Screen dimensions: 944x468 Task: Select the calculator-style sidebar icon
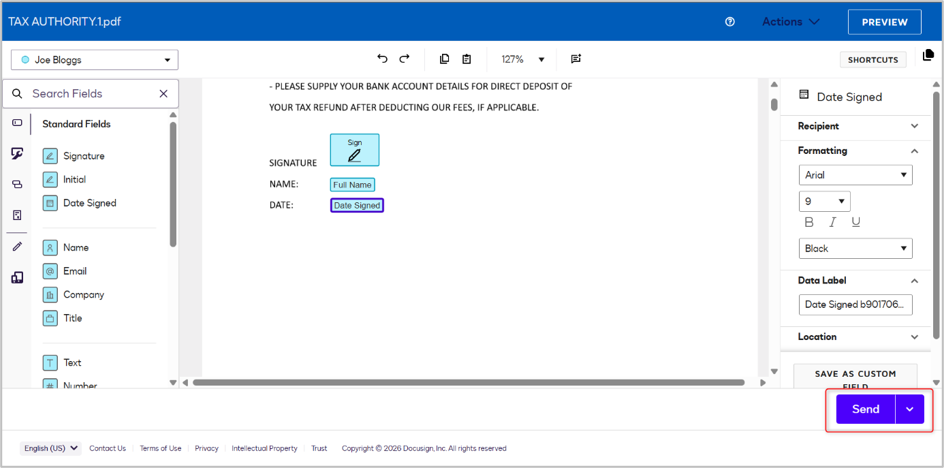tap(17, 215)
